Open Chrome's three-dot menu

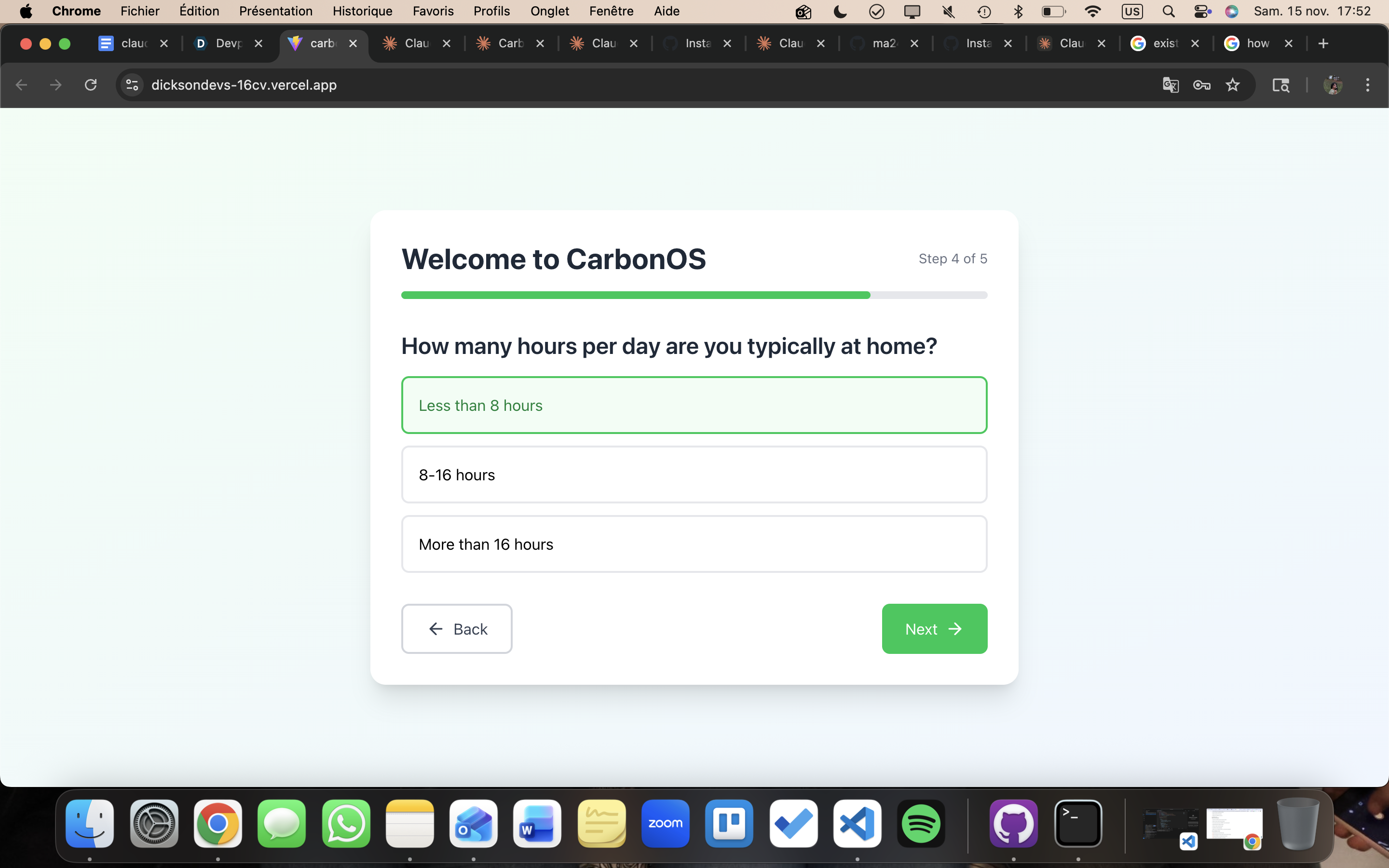tap(1367, 85)
